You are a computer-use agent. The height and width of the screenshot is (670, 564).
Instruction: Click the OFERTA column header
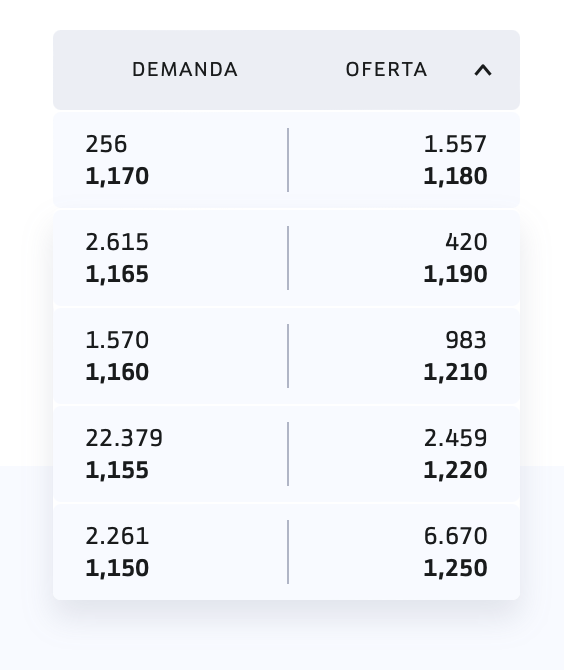(386, 70)
